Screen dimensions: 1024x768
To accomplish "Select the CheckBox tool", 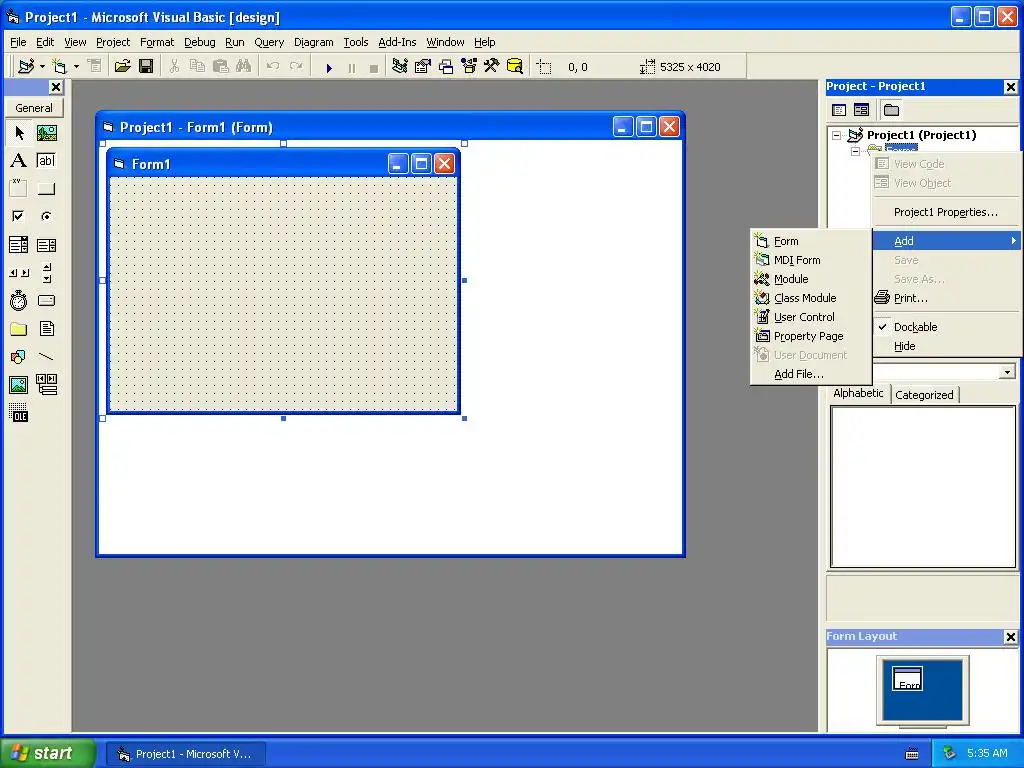I will (19, 216).
